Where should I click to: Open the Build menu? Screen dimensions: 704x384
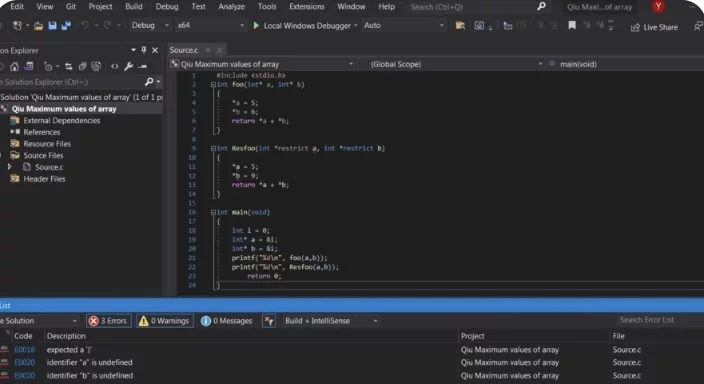click(x=134, y=7)
